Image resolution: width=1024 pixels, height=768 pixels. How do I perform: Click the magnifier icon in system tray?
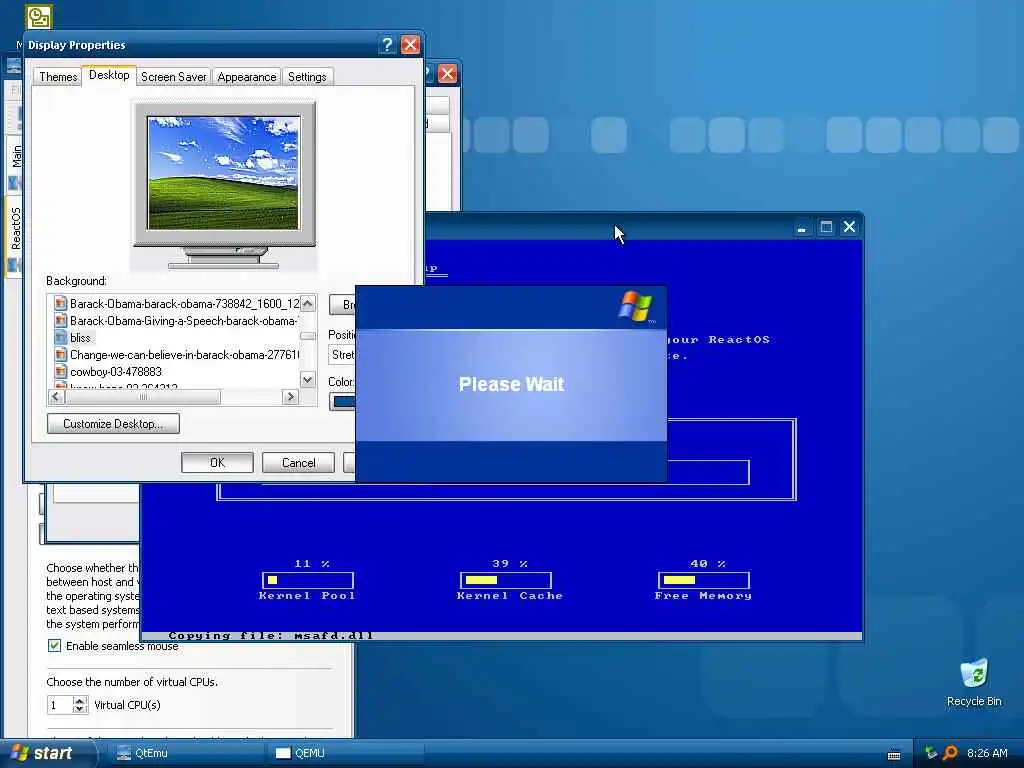point(950,753)
